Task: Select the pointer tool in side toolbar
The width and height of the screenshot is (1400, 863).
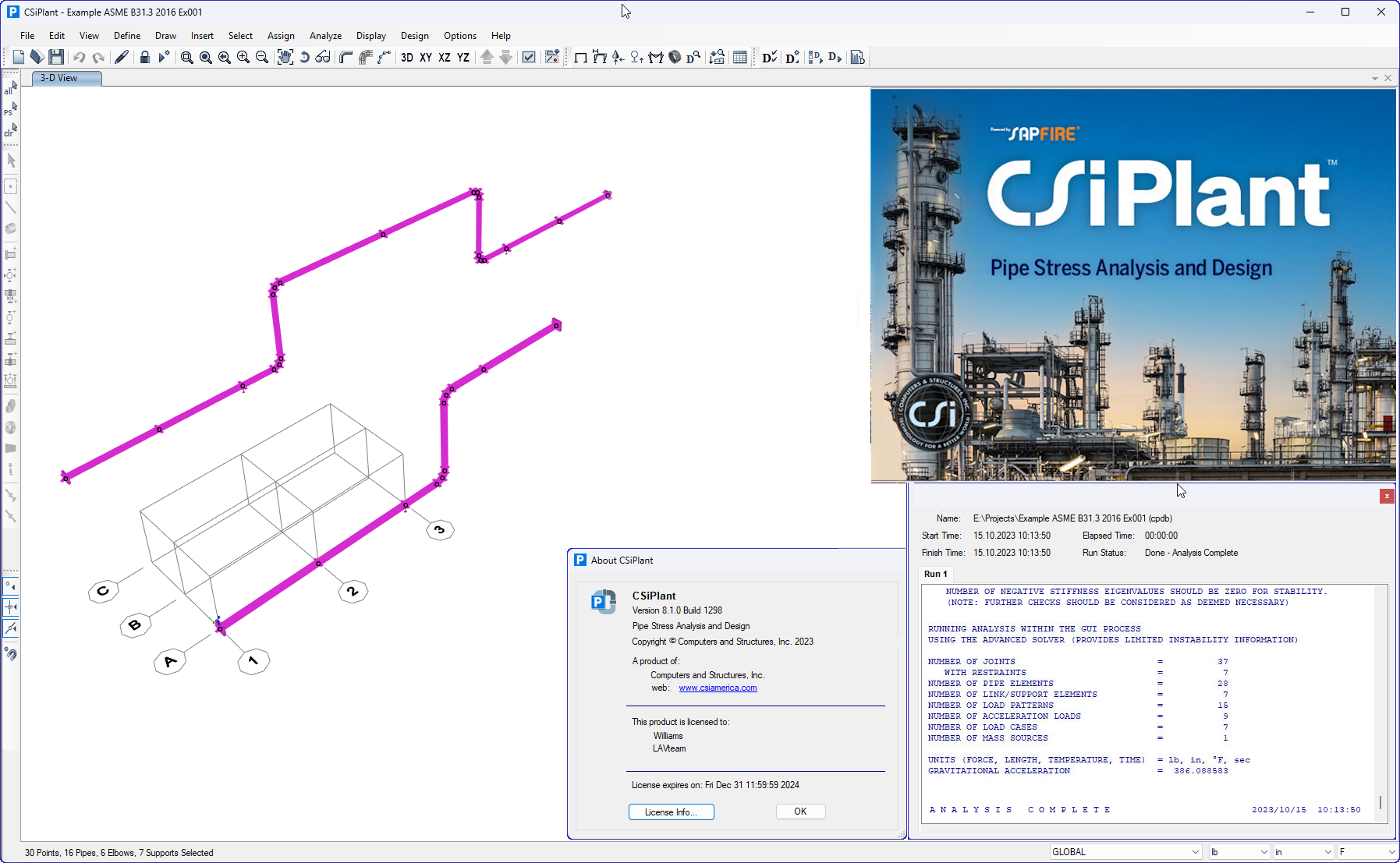Action: coord(11,161)
